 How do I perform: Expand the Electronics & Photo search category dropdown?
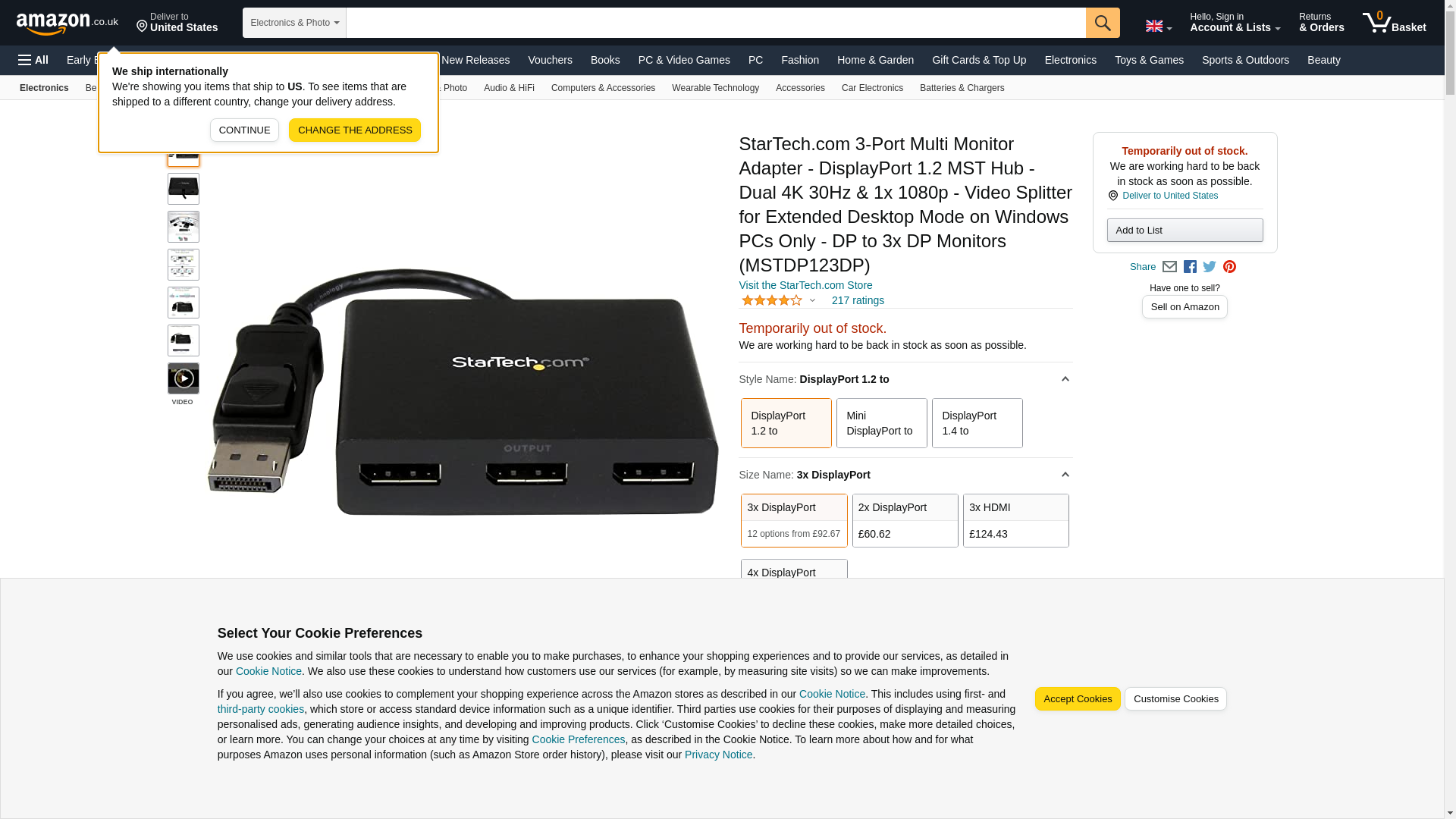point(294,23)
